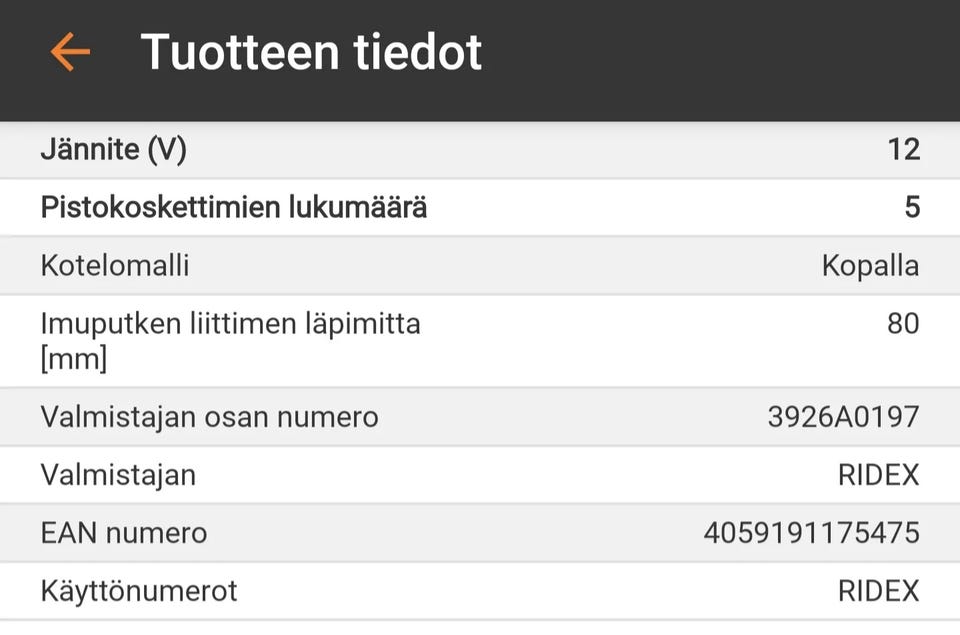This screenshot has height=635, width=960.
Task: Select Pistokoskettimien lukumäärä label
Action: pyautogui.click(x=234, y=208)
